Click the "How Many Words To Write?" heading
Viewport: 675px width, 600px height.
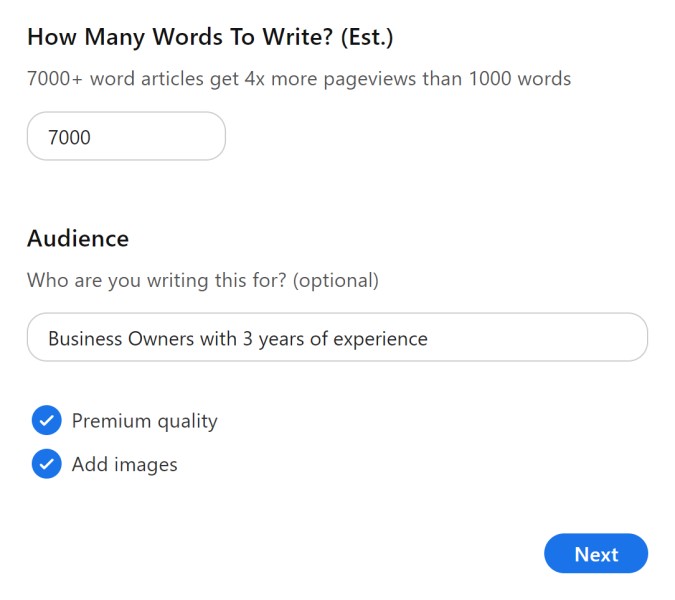(x=180, y=37)
